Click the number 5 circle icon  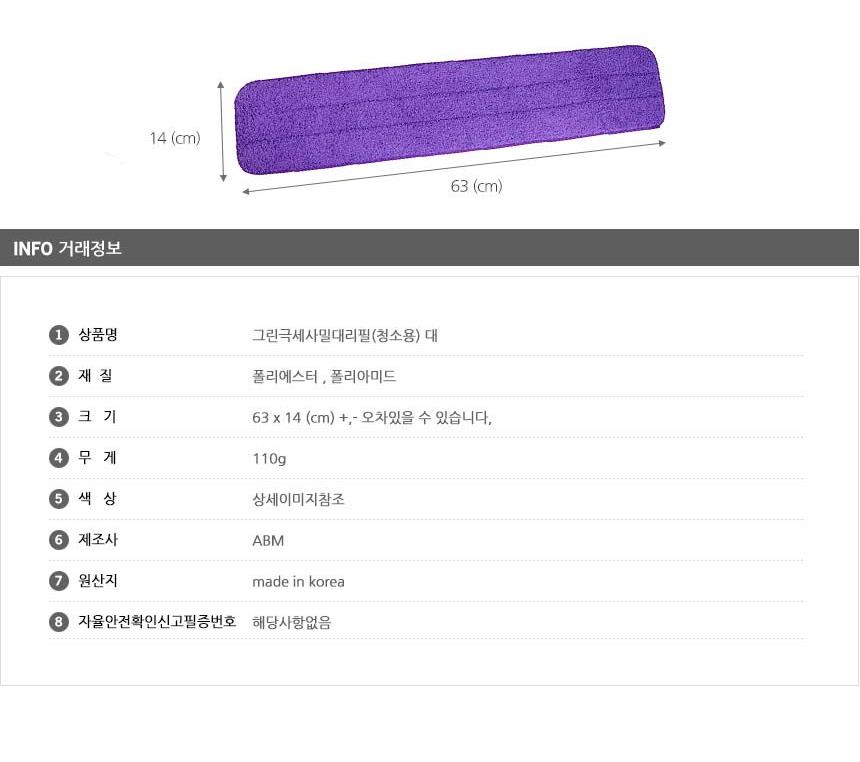(58, 499)
